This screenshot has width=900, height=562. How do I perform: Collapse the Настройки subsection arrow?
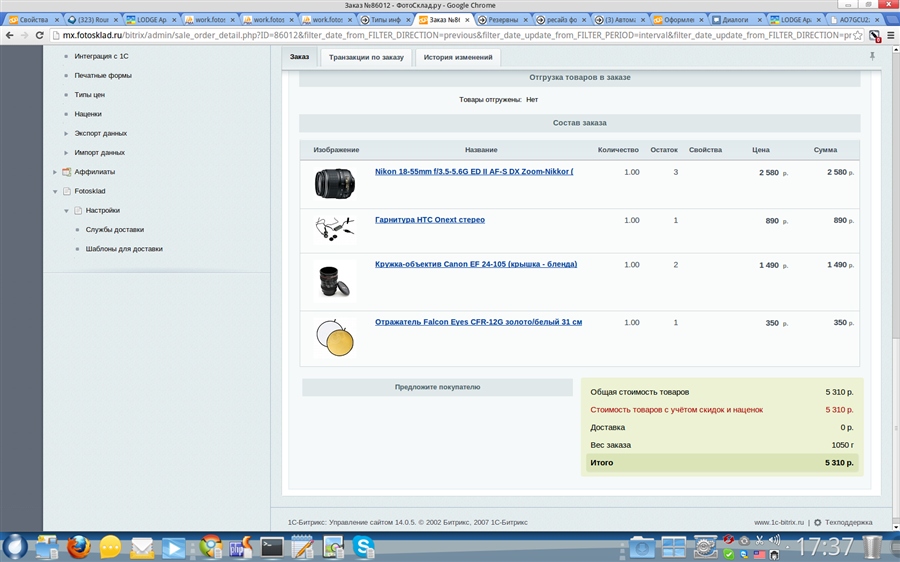66,210
